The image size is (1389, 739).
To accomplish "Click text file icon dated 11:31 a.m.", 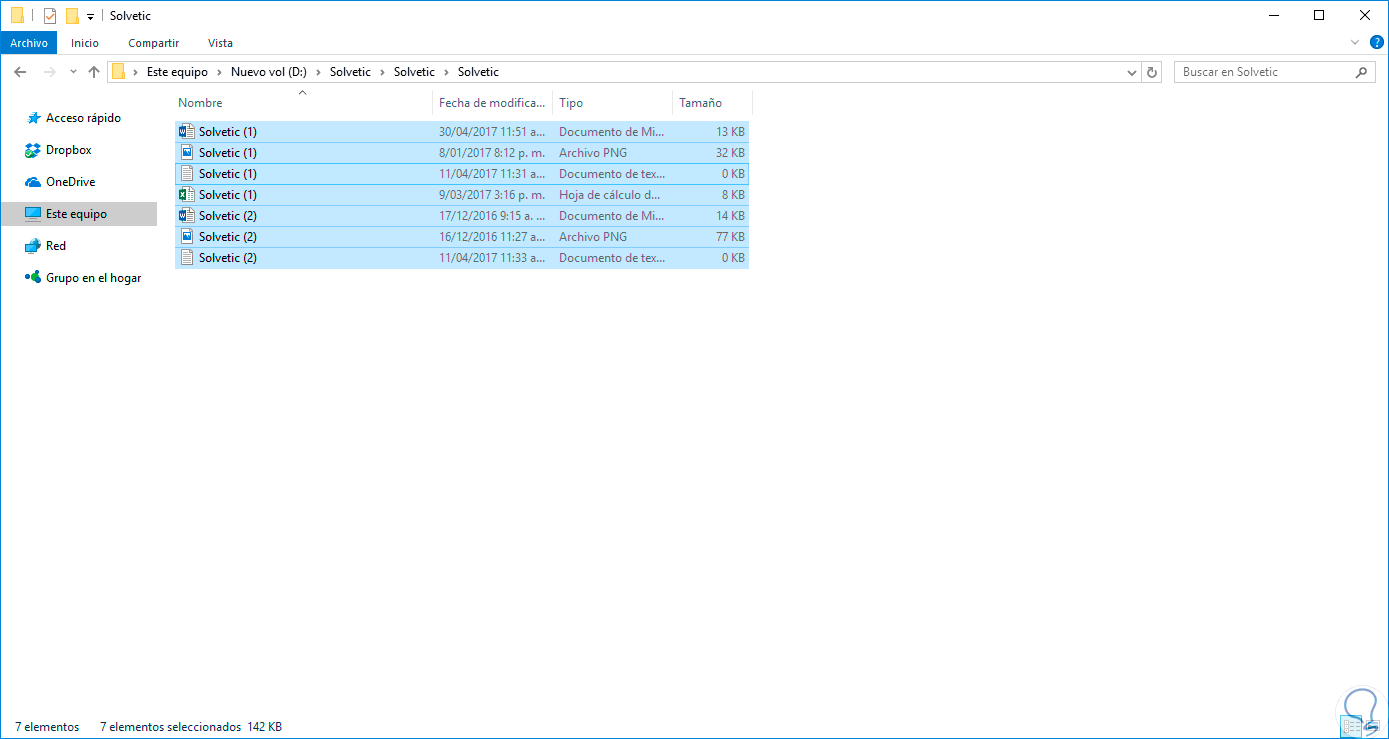I will [186, 174].
